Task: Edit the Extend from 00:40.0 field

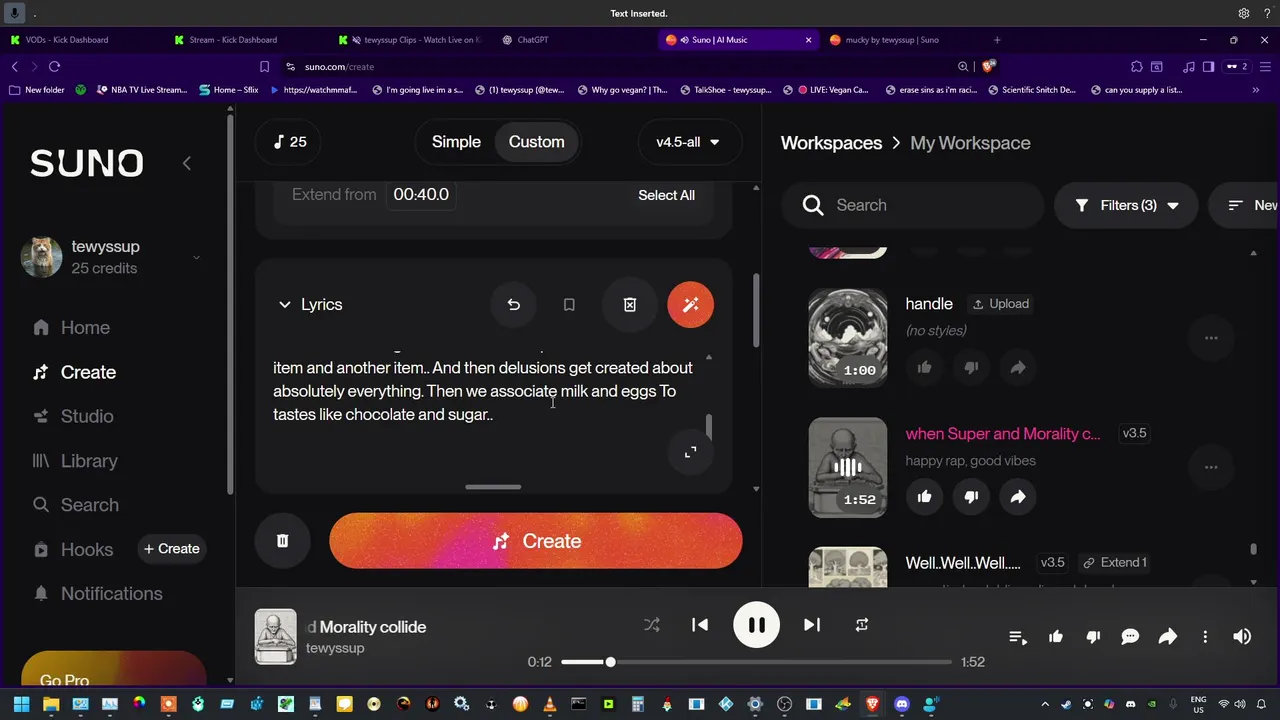Action: point(421,195)
